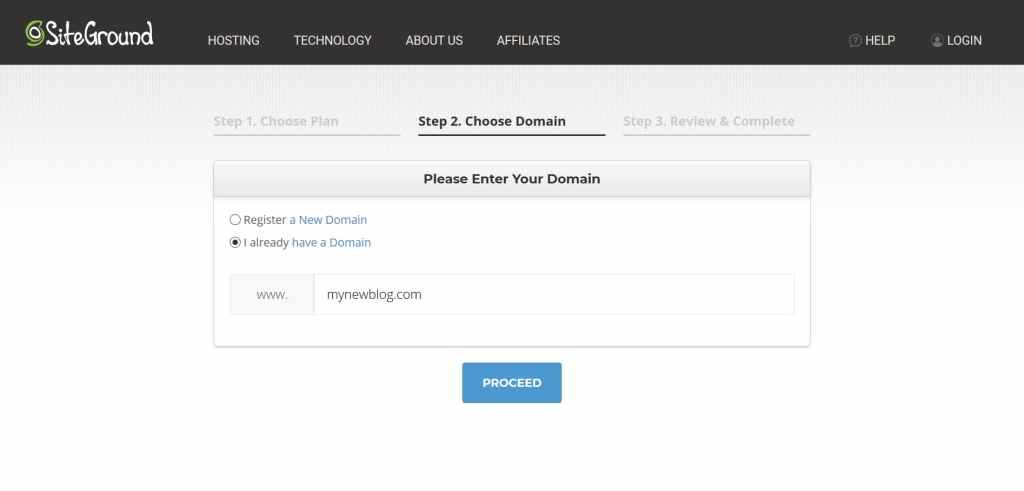Click the 'a New Domain' link text

click(328, 220)
